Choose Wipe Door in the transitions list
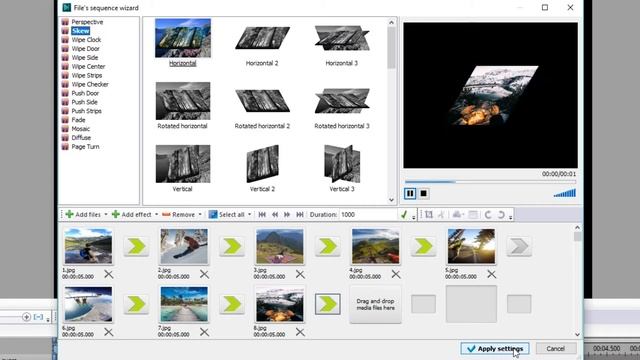This screenshot has height=360, width=640. tap(85, 49)
